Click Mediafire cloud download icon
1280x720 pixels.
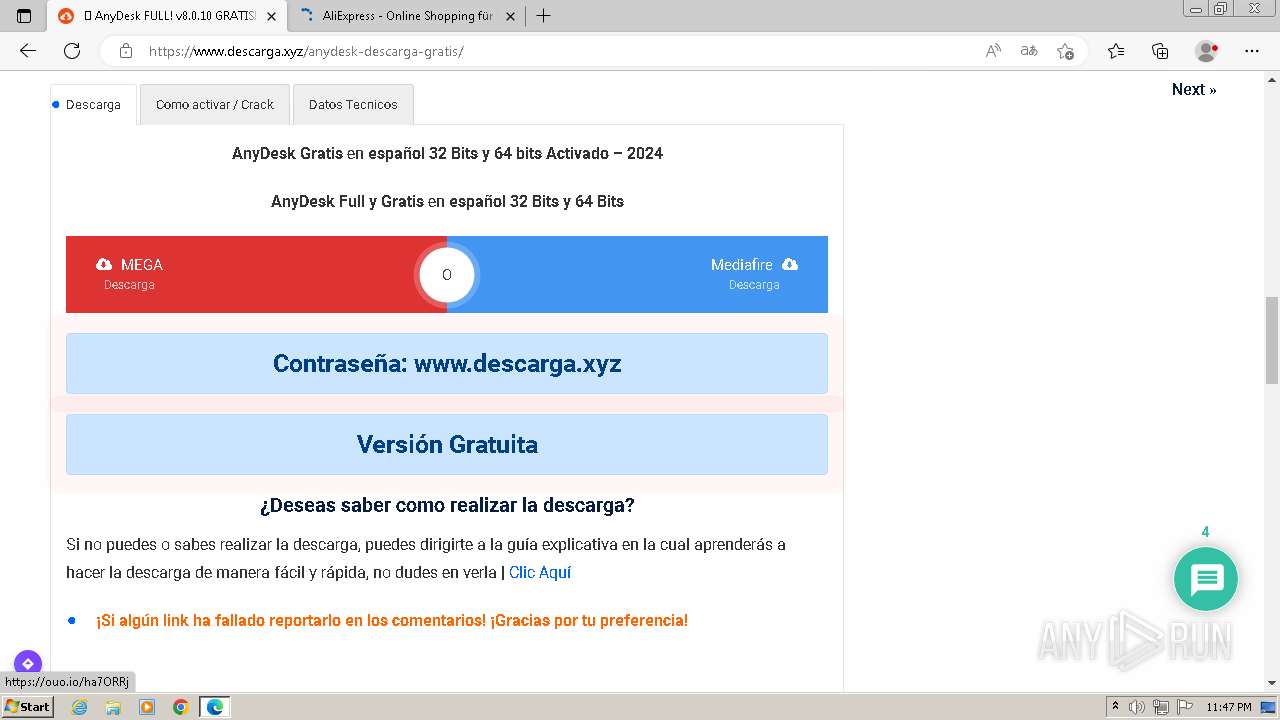click(790, 264)
